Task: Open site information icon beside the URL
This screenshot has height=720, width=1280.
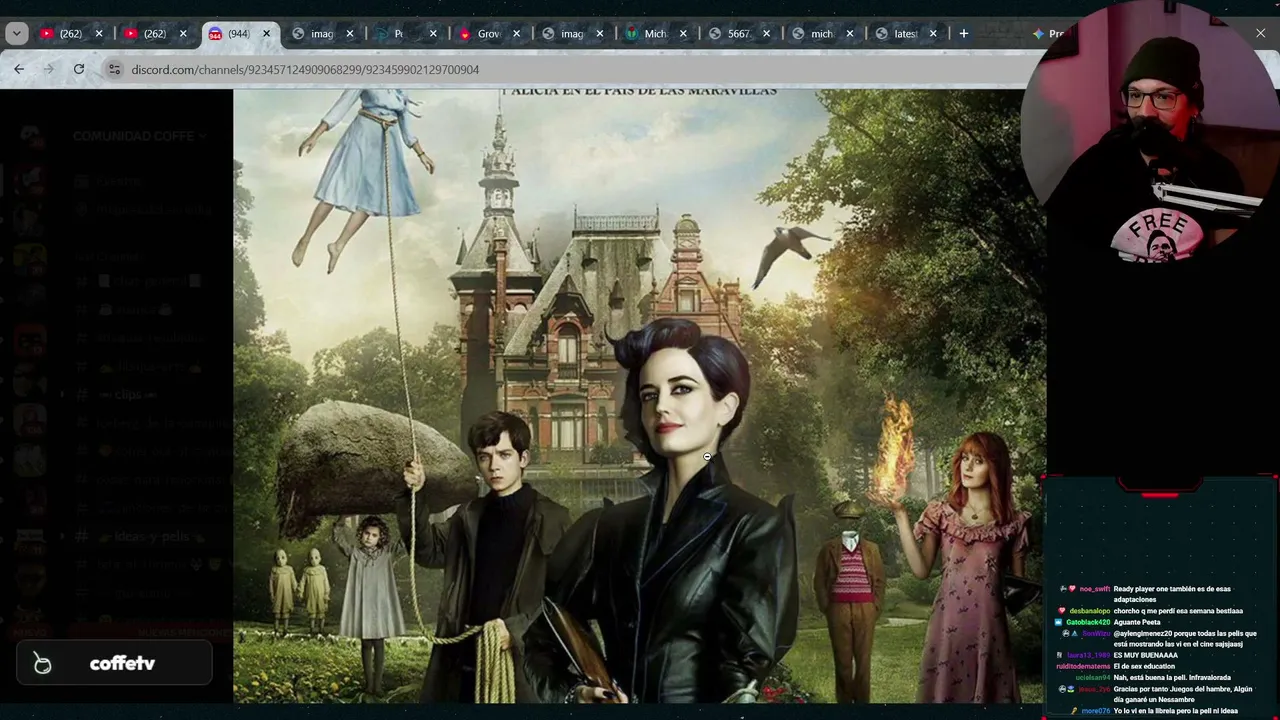Action: pyautogui.click(x=114, y=69)
